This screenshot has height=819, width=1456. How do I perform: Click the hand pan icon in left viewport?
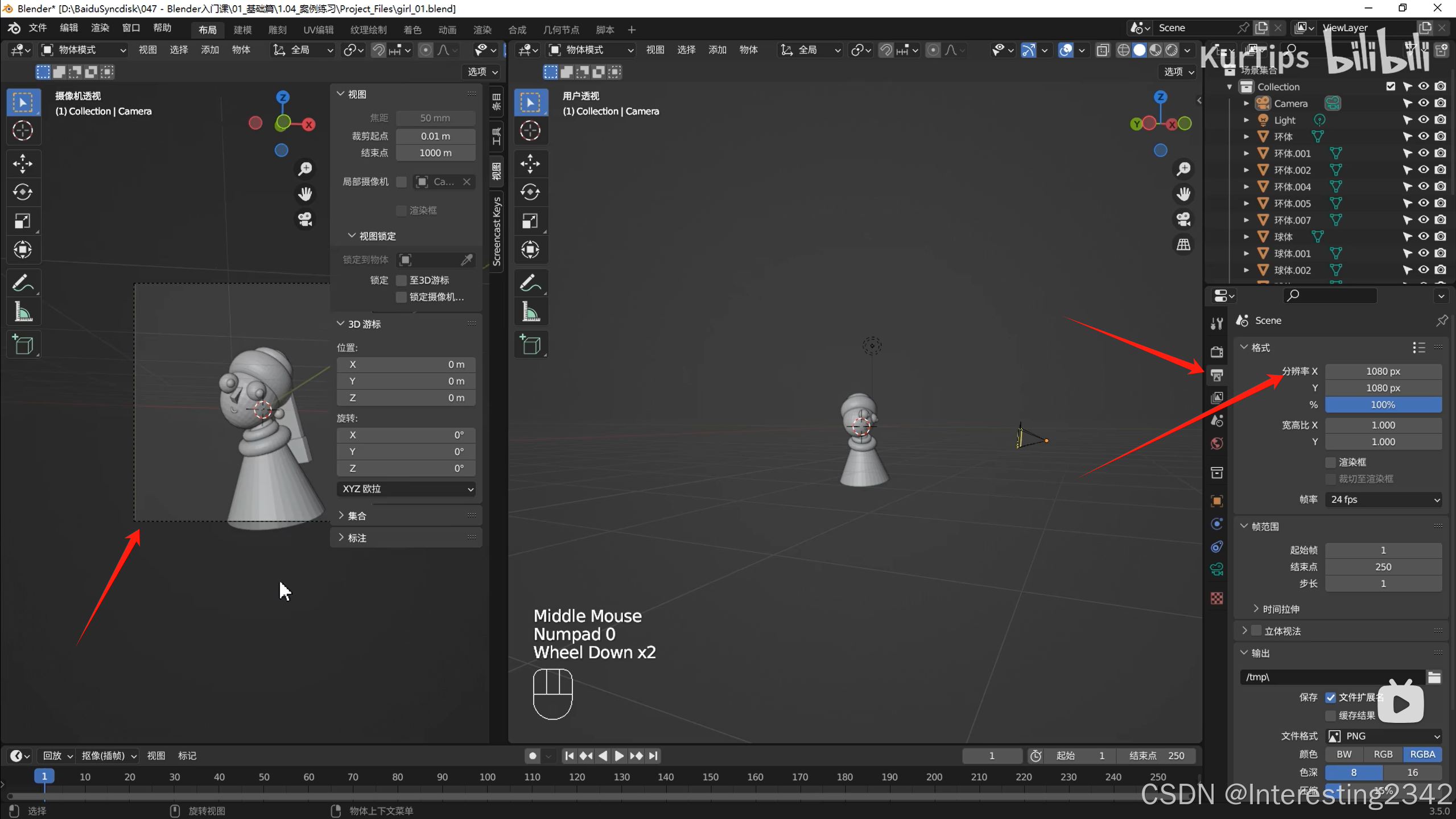coord(306,194)
